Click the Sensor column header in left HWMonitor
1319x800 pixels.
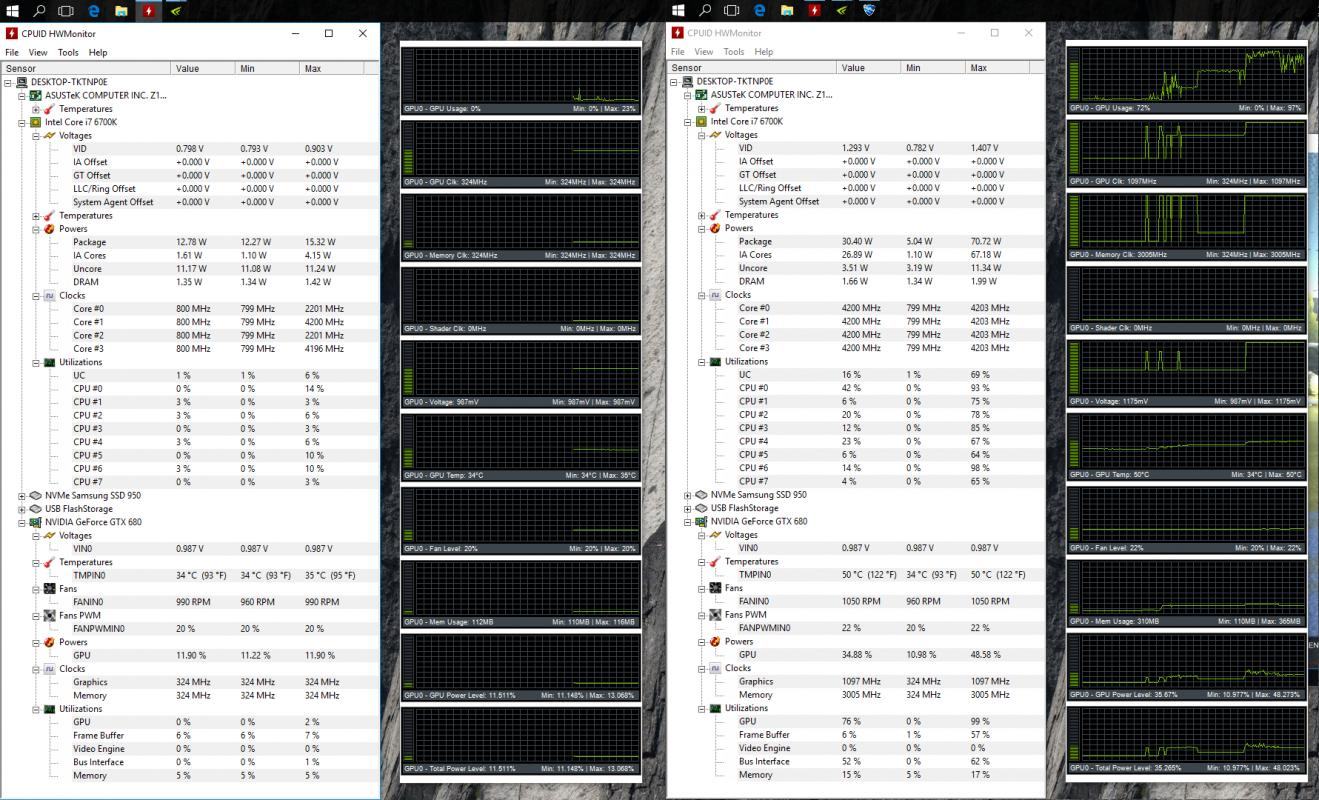pyautogui.click(x=87, y=68)
